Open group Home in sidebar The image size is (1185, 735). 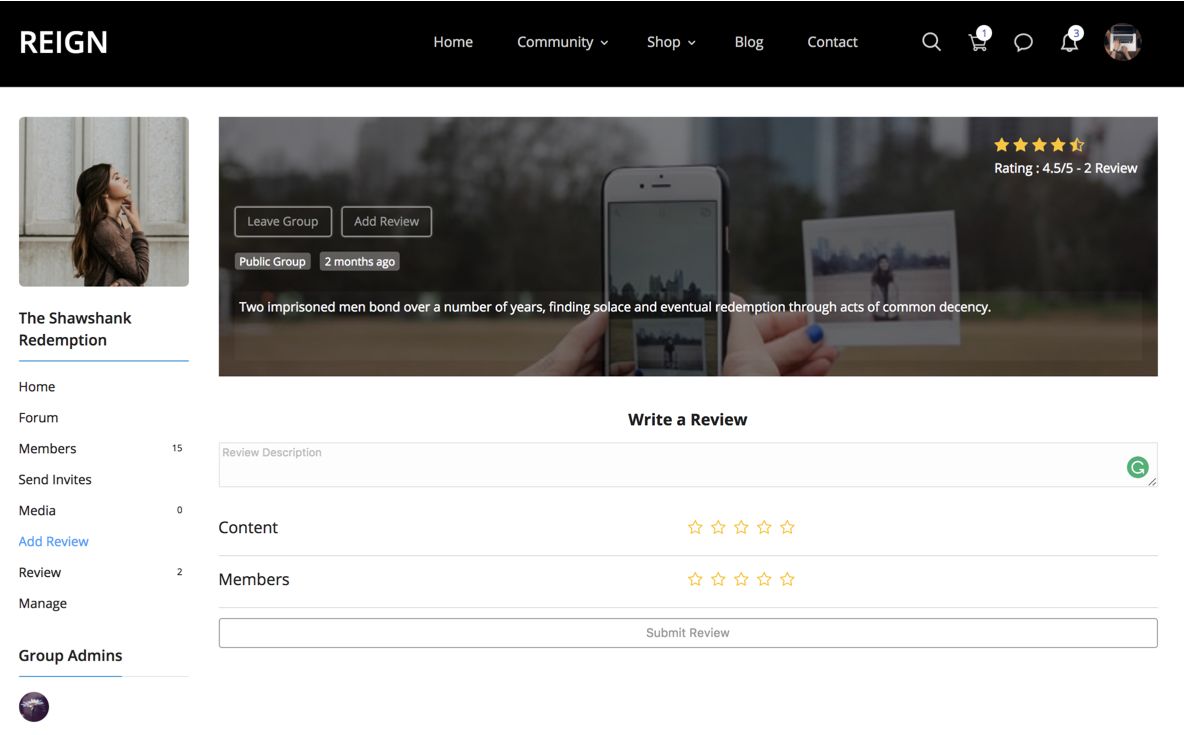click(x=37, y=387)
